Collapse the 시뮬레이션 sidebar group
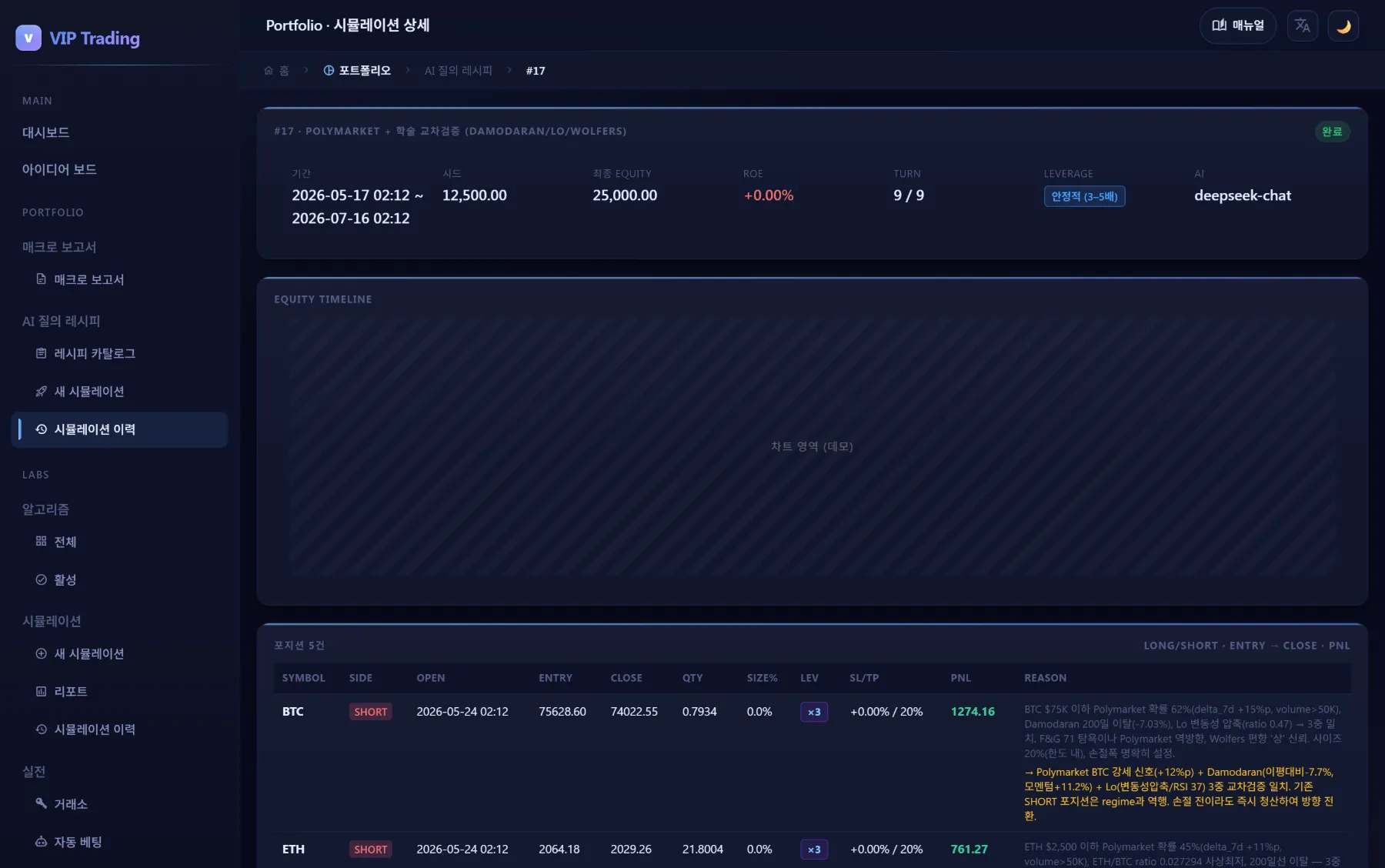Screen dimensions: 1385x868 [52, 621]
